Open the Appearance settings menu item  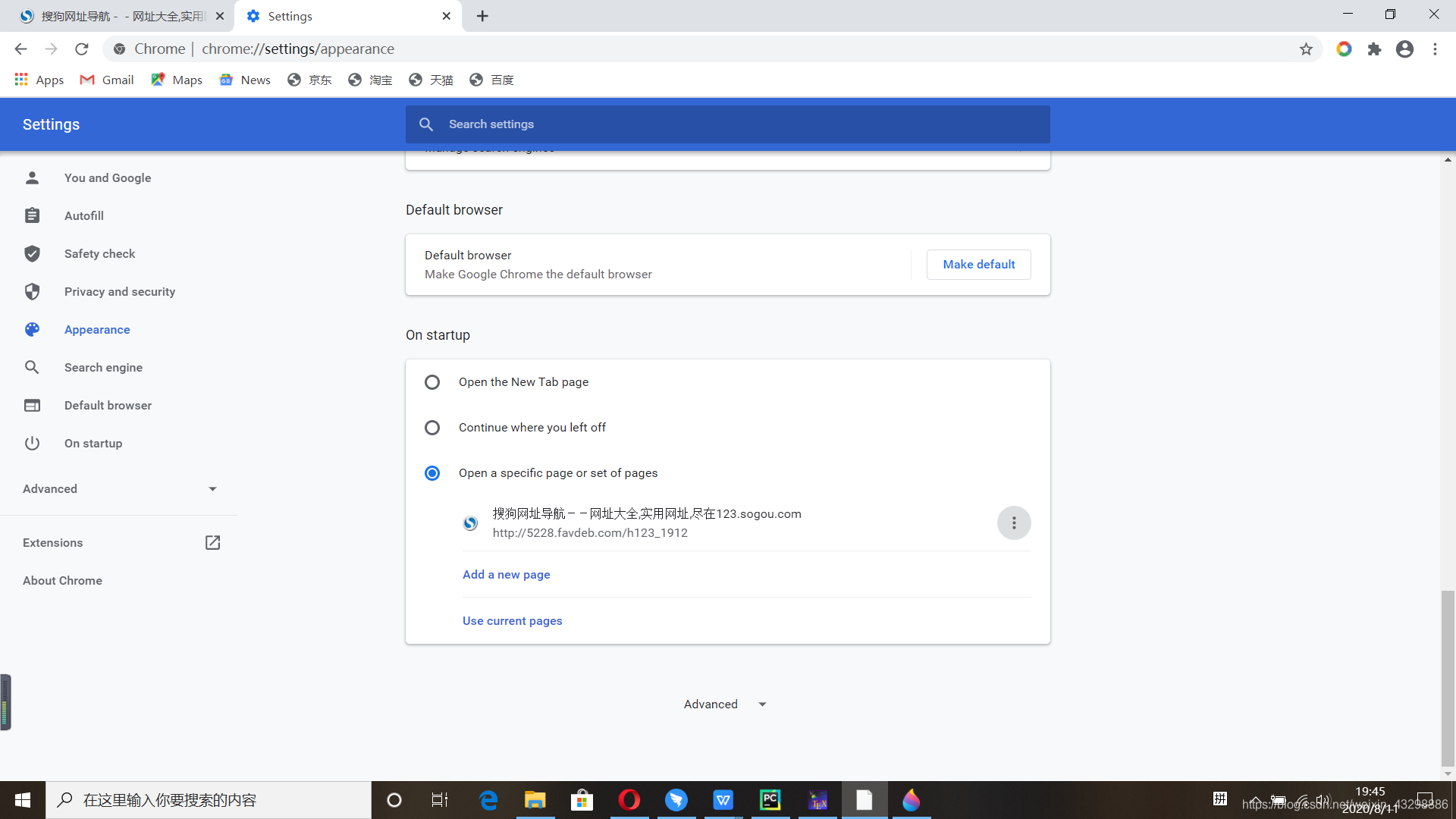pos(97,329)
